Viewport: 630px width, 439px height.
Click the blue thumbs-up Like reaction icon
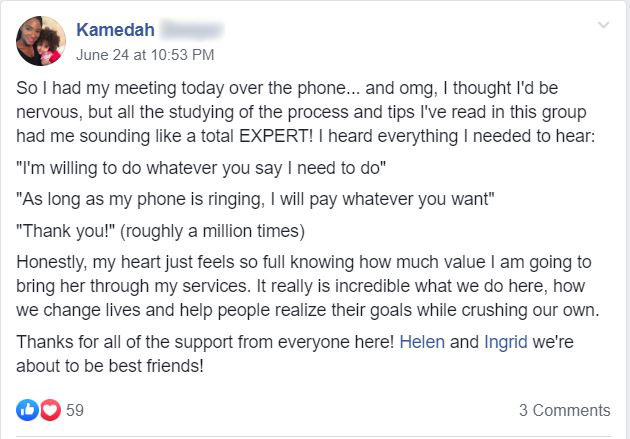pos(27,410)
